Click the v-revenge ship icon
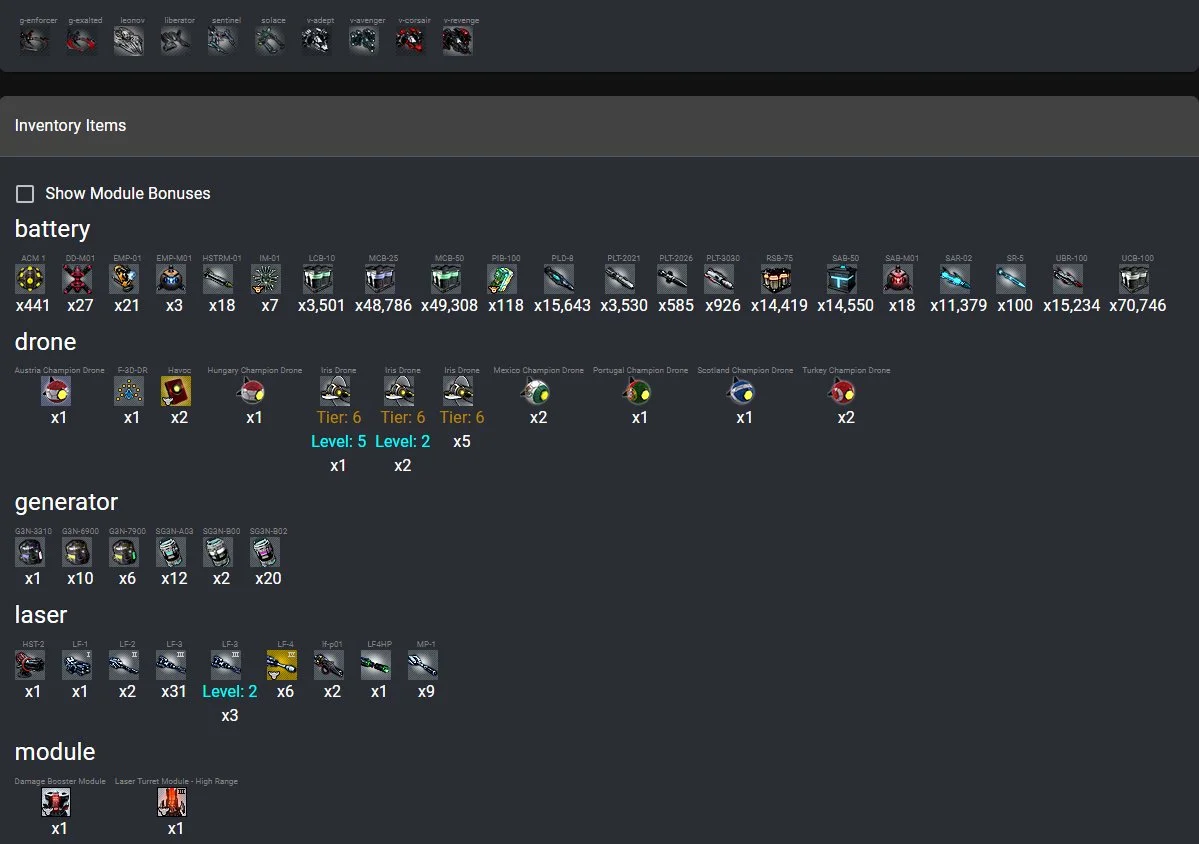This screenshot has height=844, width=1199. pos(458,40)
